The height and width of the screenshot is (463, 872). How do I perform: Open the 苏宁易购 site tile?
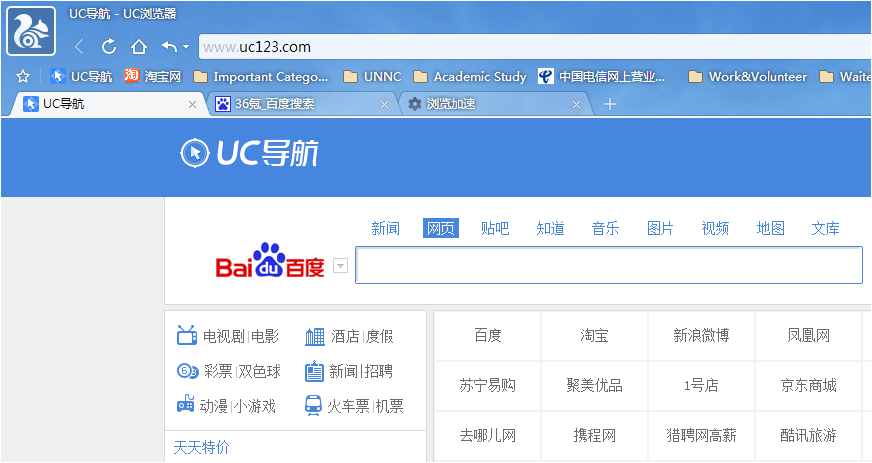pyautogui.click(x=487, y=386)
